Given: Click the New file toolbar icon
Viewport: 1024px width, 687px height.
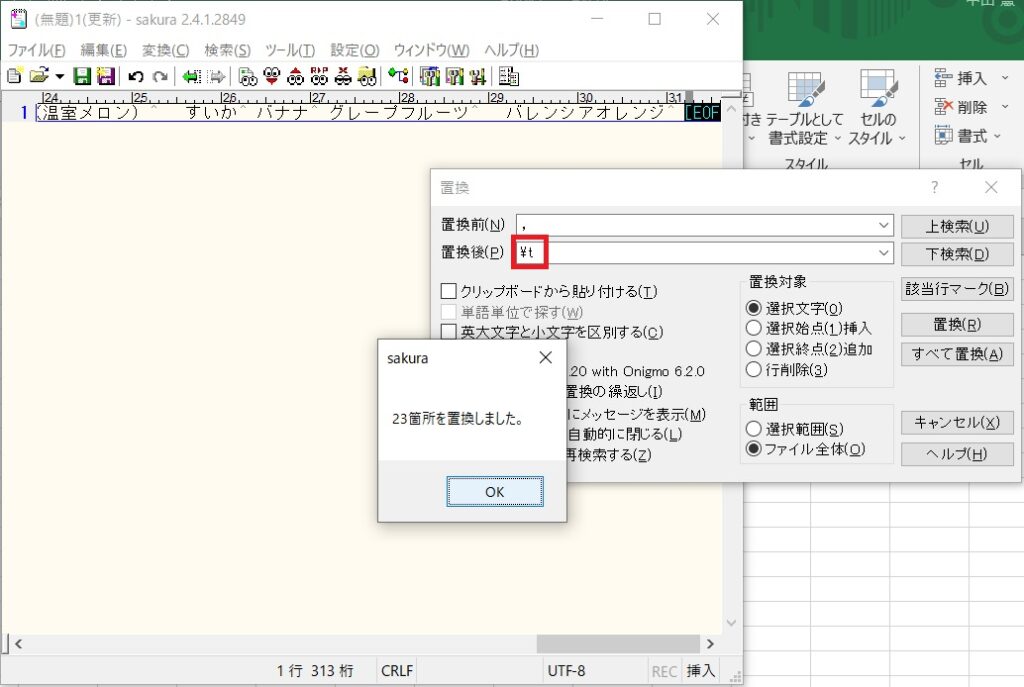Looking at the screenshot, I should point(14,76).
